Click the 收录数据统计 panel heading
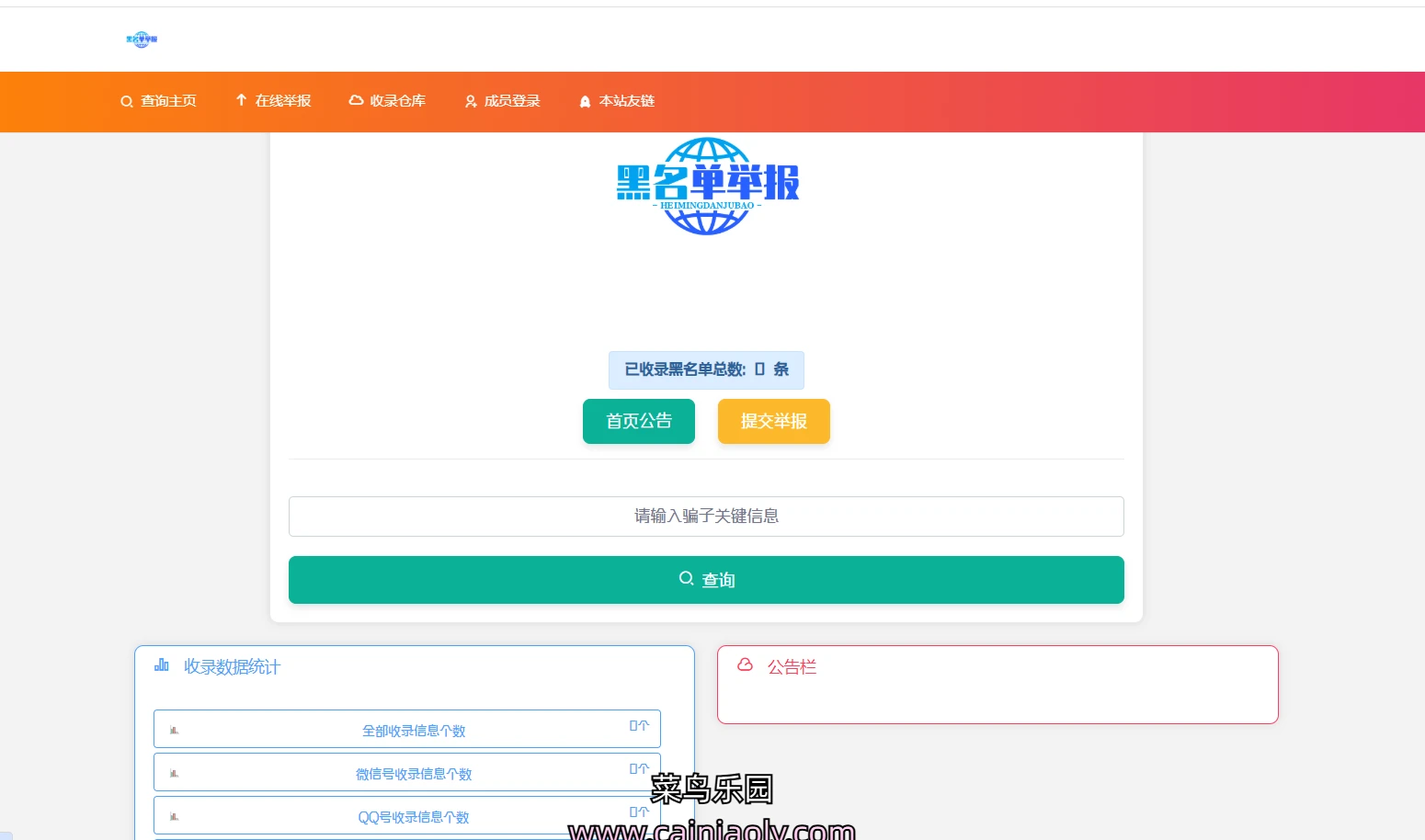 tap(232, 667)
